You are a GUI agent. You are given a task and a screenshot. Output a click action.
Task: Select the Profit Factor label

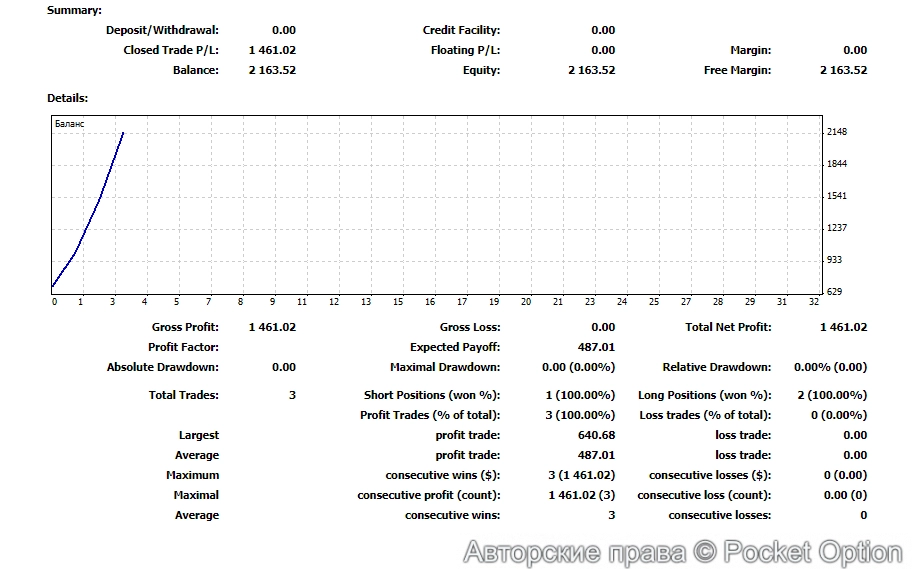click(x=183, y=347)
